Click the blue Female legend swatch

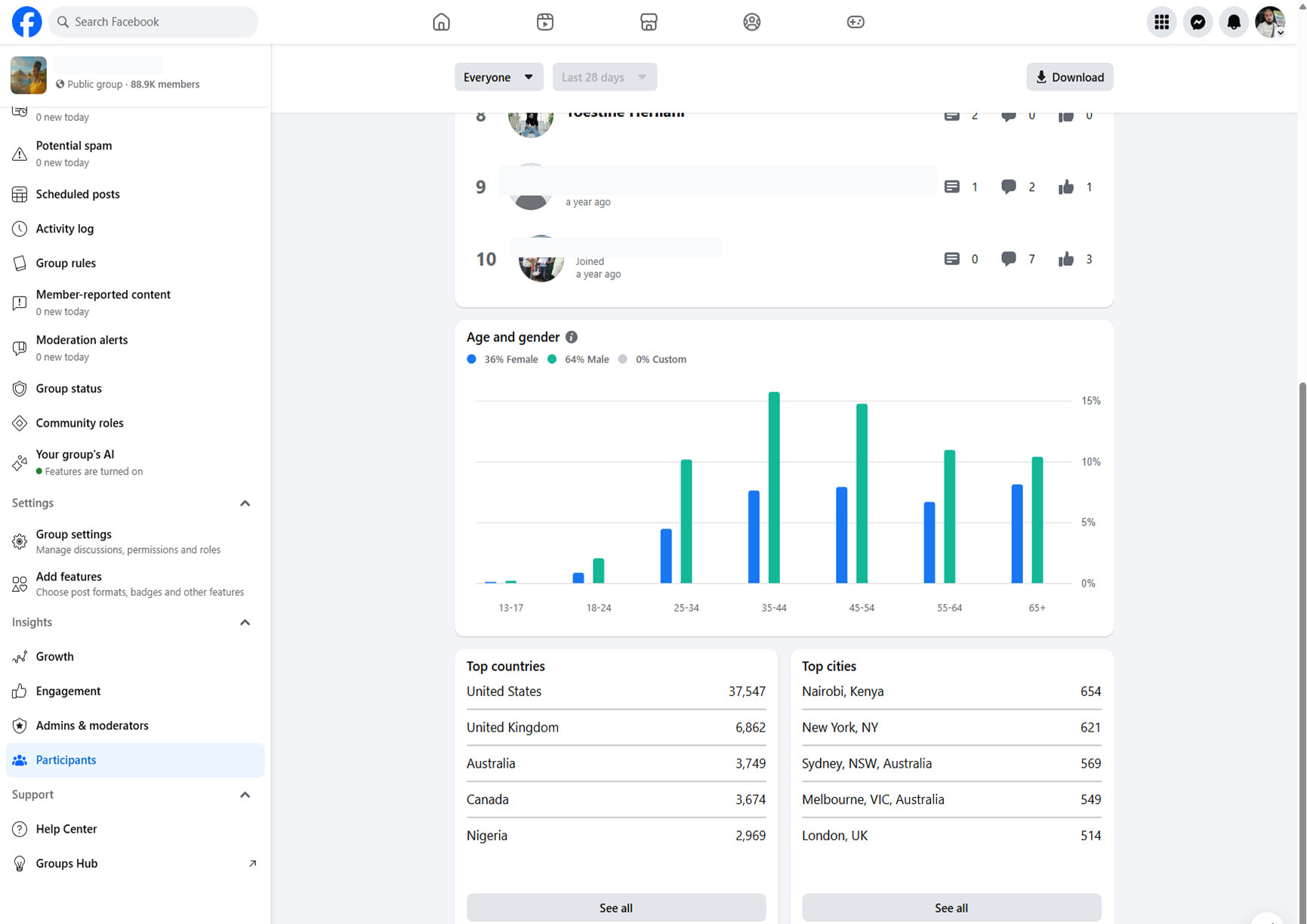472,359
